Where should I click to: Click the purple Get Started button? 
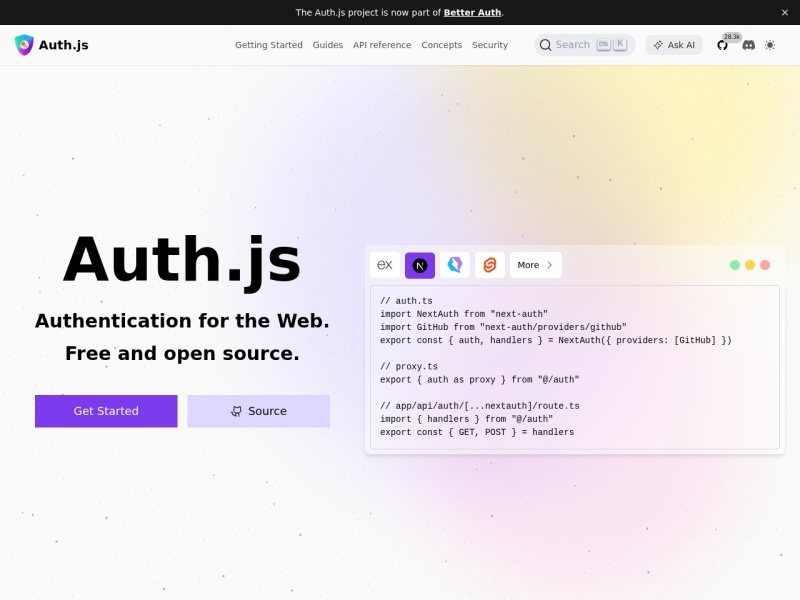(106, 411)
